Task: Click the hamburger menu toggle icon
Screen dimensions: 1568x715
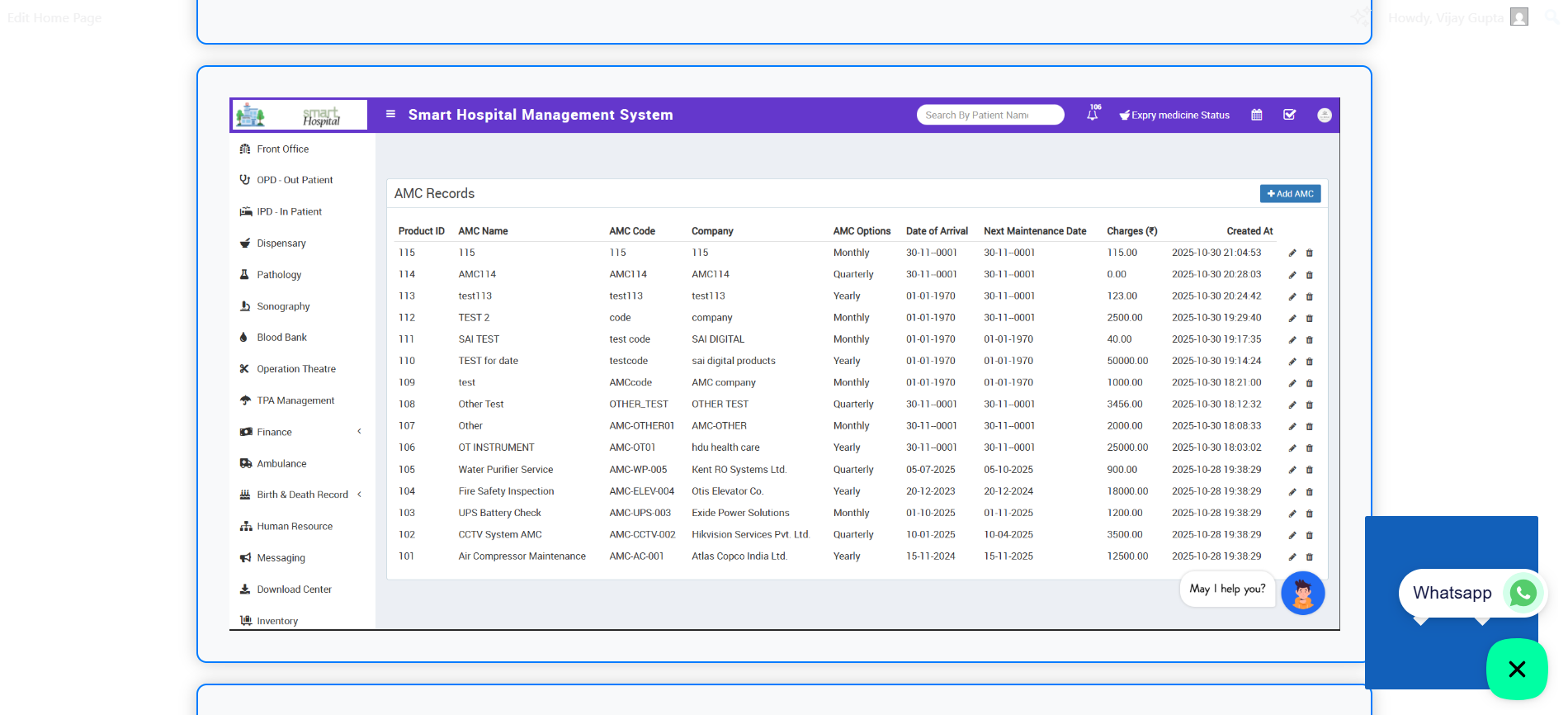Action: coord(390,114)
